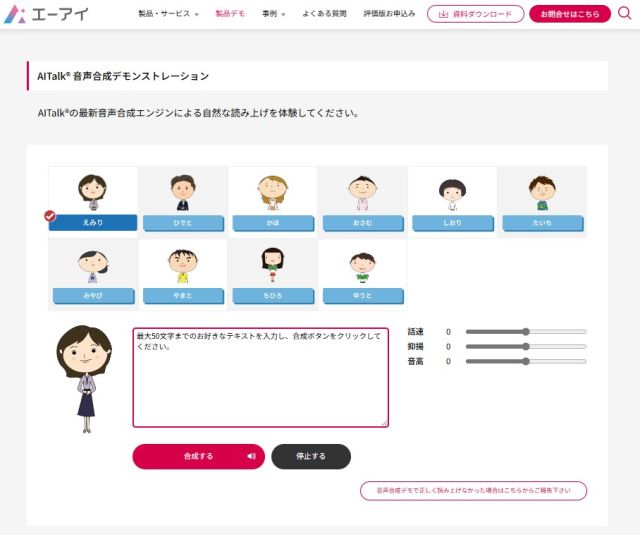Click the large standing character illustration
Image resolution: width=640 pixels, height=535 pixels.
pyautogui.click(x=84, y=379)
